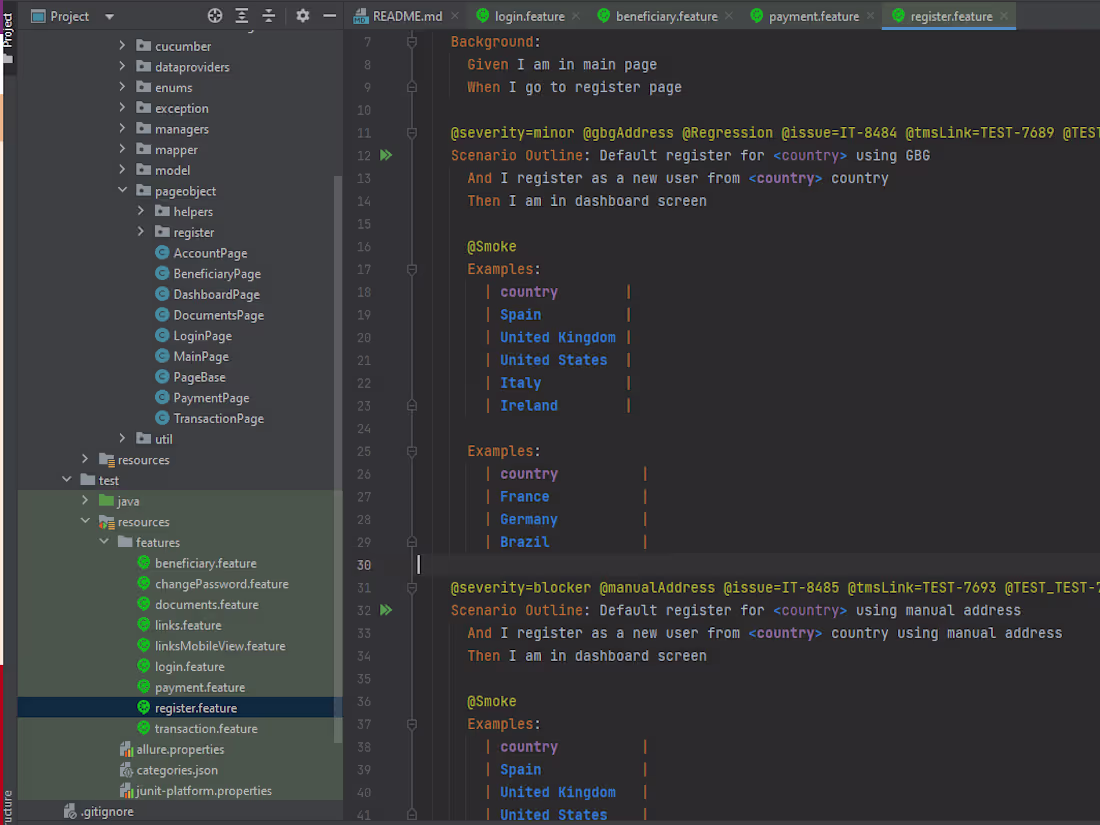Click the vertical Project tool window button

pyautogui.click(x=8, y=25)
